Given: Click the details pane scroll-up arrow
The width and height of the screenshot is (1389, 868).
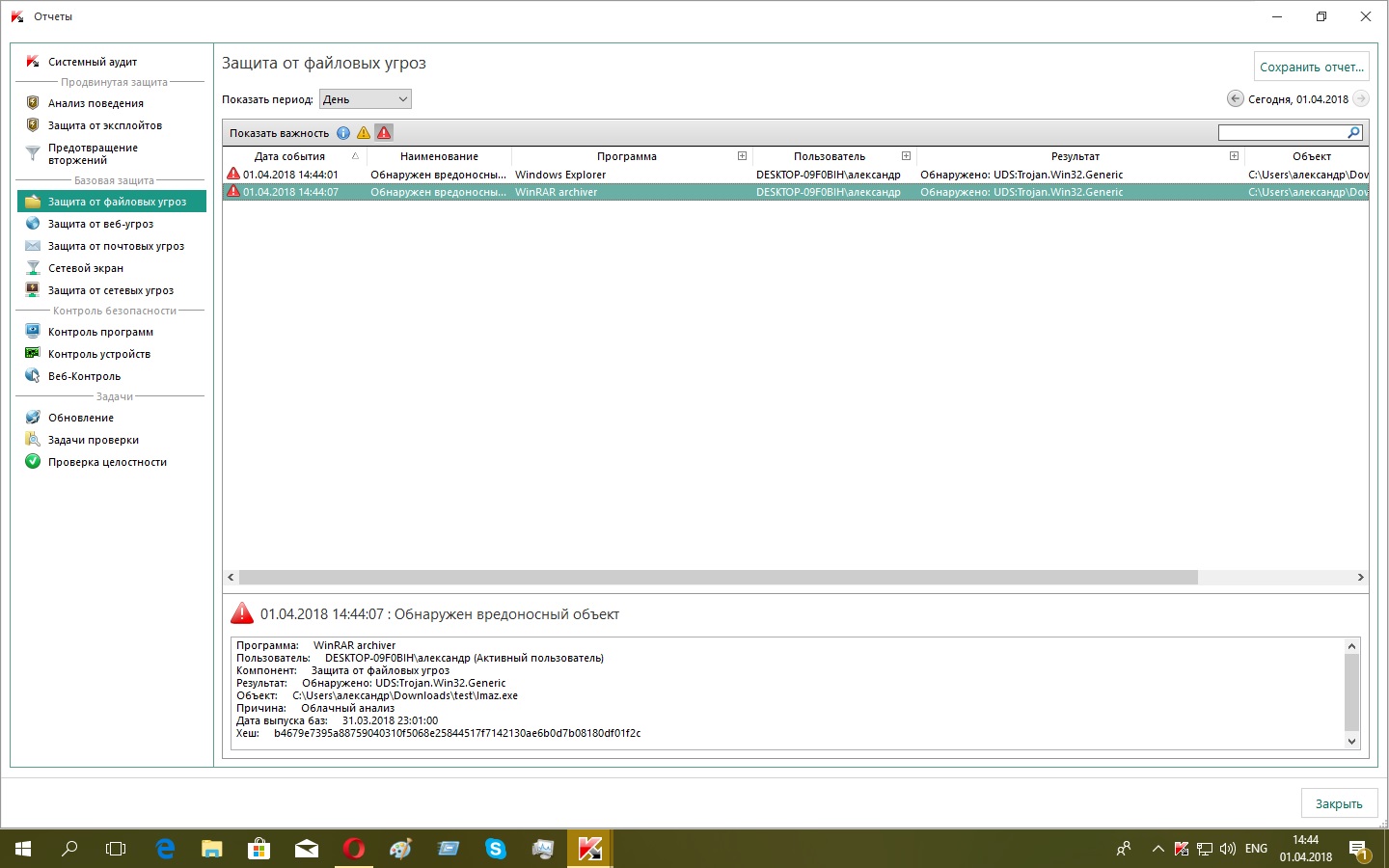Looking at the screenshot, I should tap(1351, 646).
